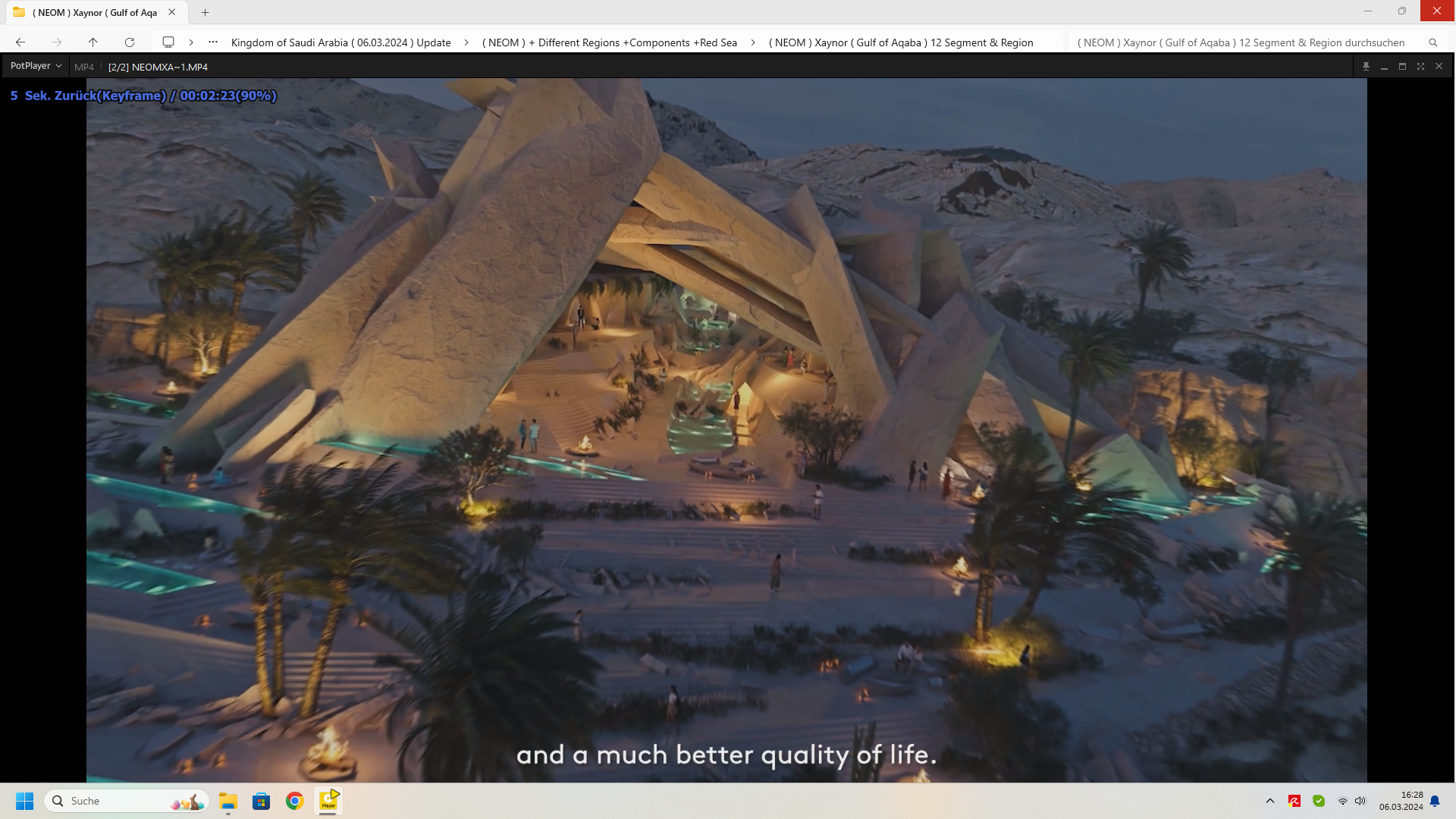Click the taskbar Suche search box
The width and height of the screenshot is (1456, 819).
click(127, 801)
